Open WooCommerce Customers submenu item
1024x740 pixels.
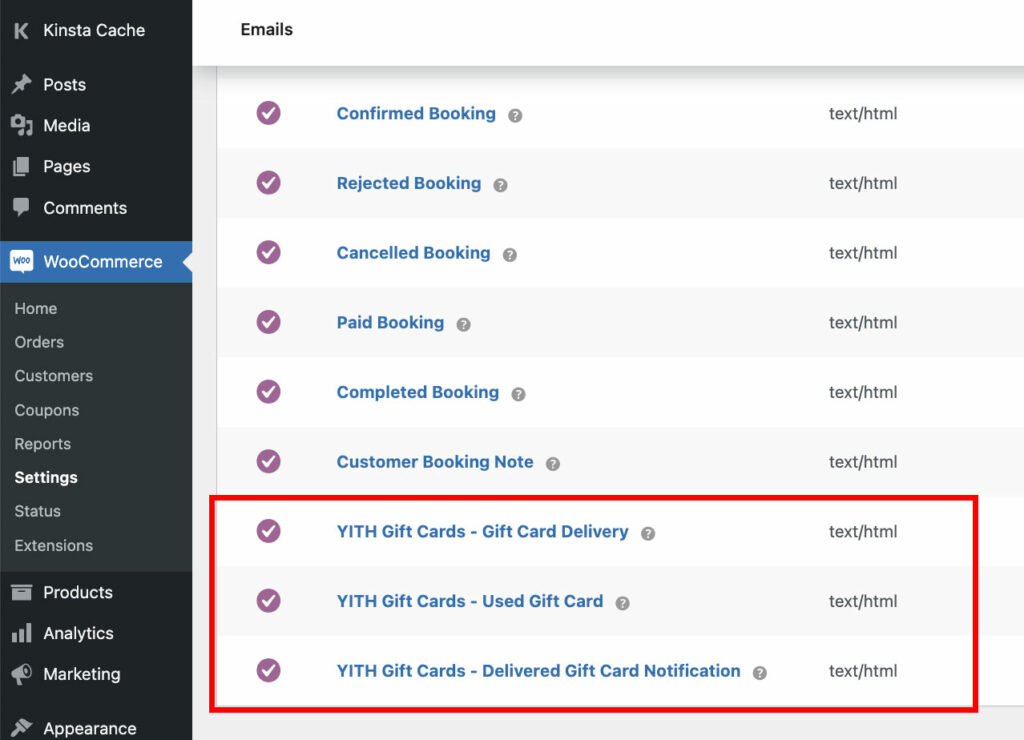54,376
